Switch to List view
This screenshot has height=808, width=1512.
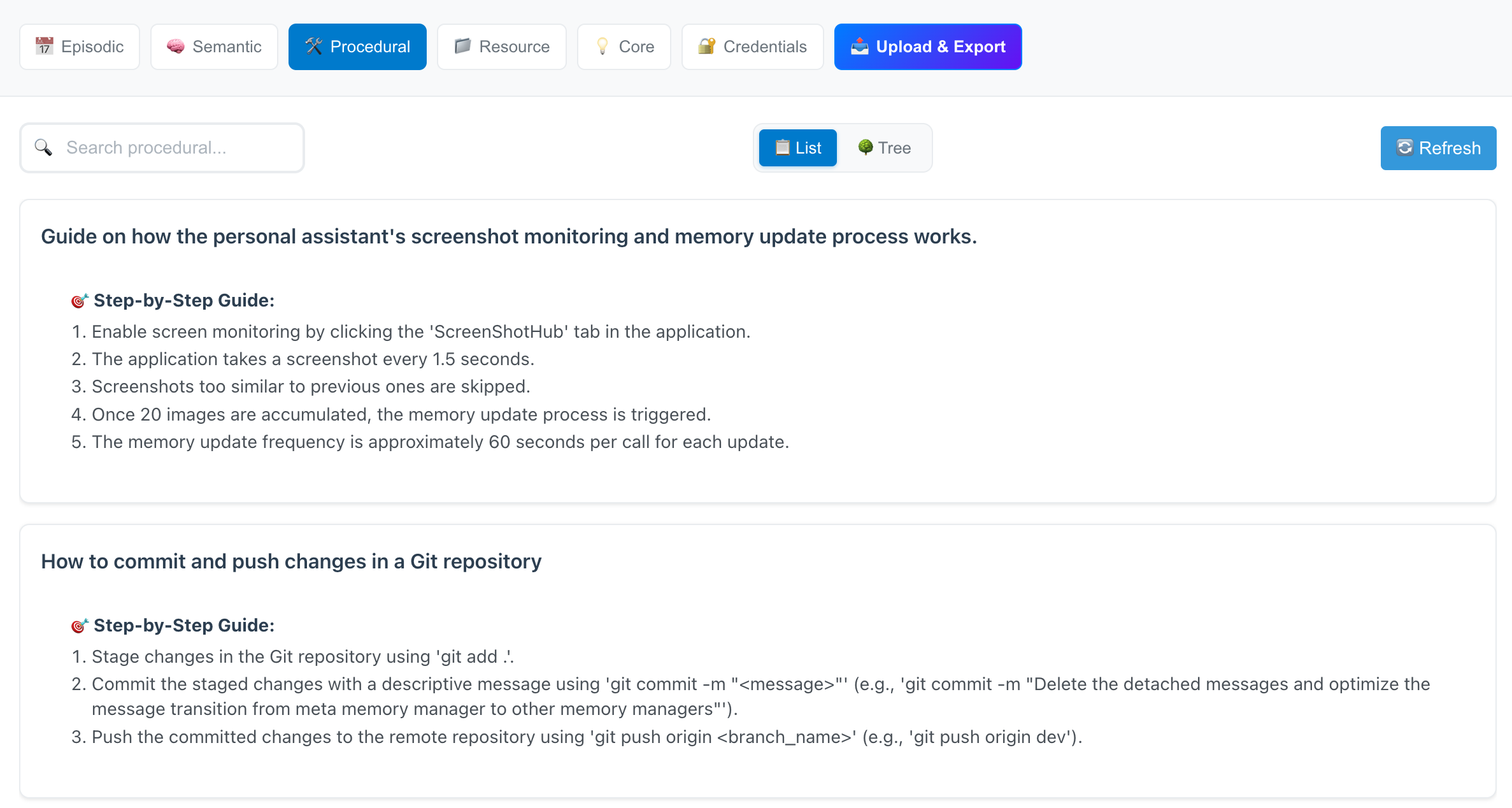tap(798, 148)
